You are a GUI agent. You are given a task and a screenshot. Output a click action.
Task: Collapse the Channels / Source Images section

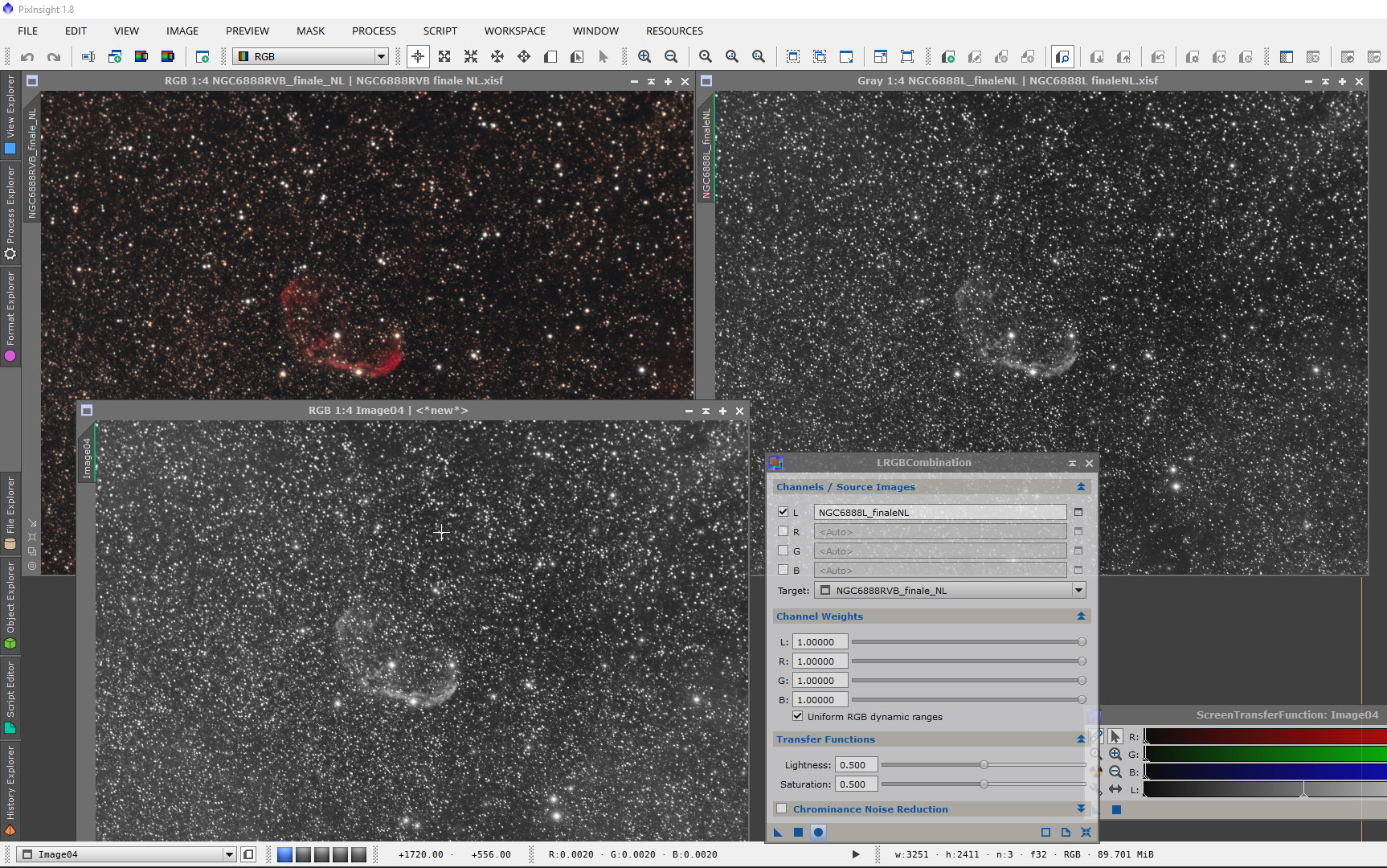[1081, 487]
